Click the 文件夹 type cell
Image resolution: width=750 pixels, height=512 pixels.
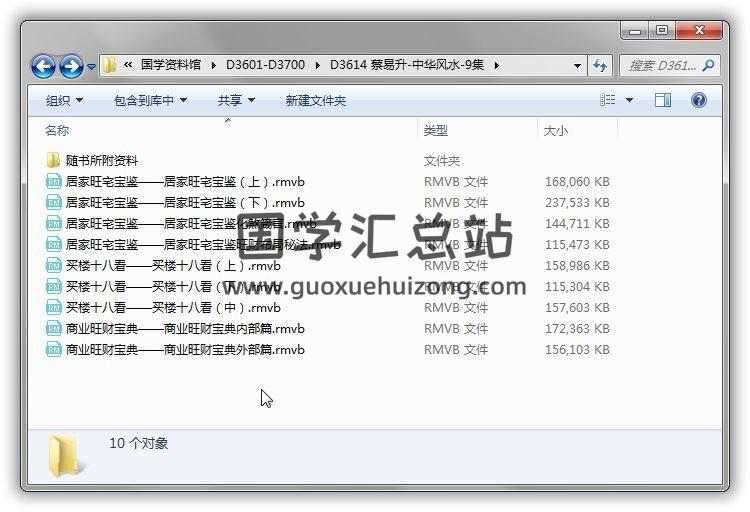pos(442,161)
